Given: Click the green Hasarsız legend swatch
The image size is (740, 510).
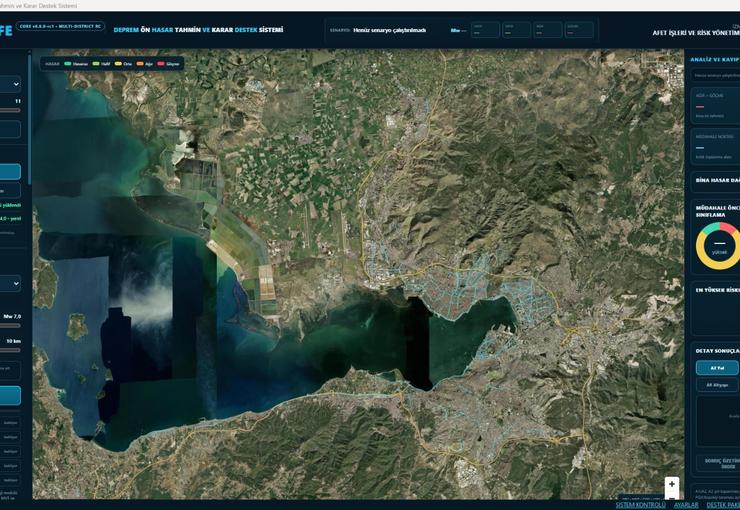Looking at the screenshot, I should [x=67, y=64].
